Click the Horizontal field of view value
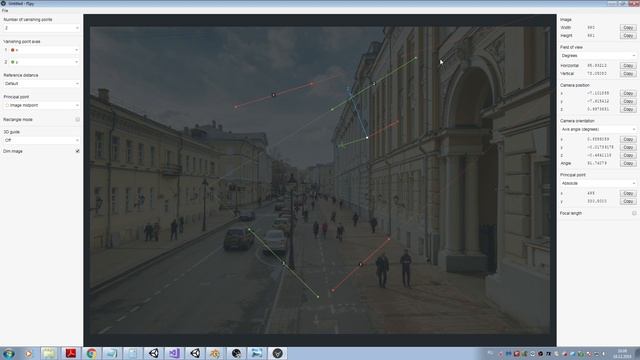The image size is (640, 360). (597, 66)
